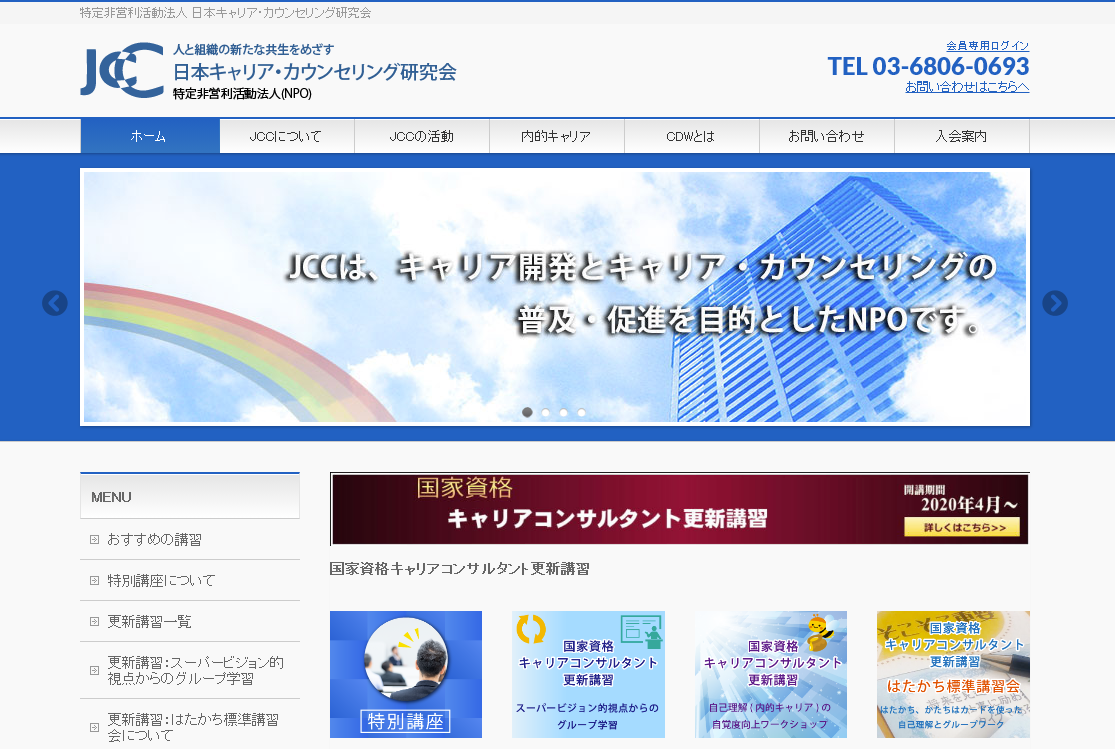1115x749 pixels.
Task: Click the yellow 詳しくはこちら button
Action: tap(961, 527)
